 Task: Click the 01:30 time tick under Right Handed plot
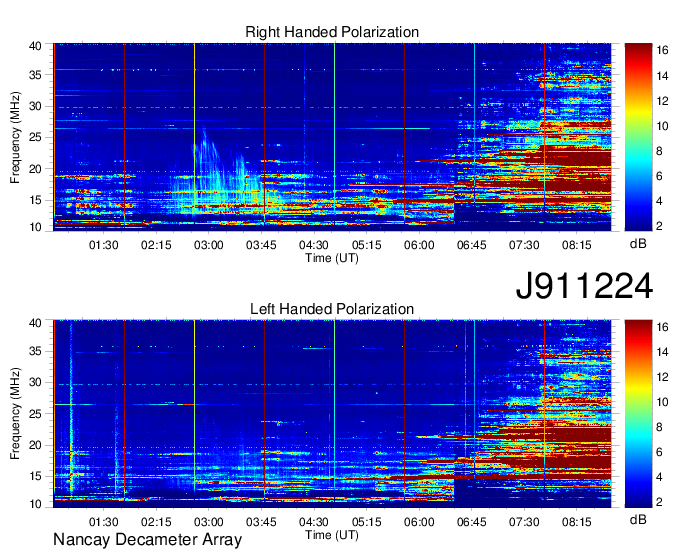[103, 245]
